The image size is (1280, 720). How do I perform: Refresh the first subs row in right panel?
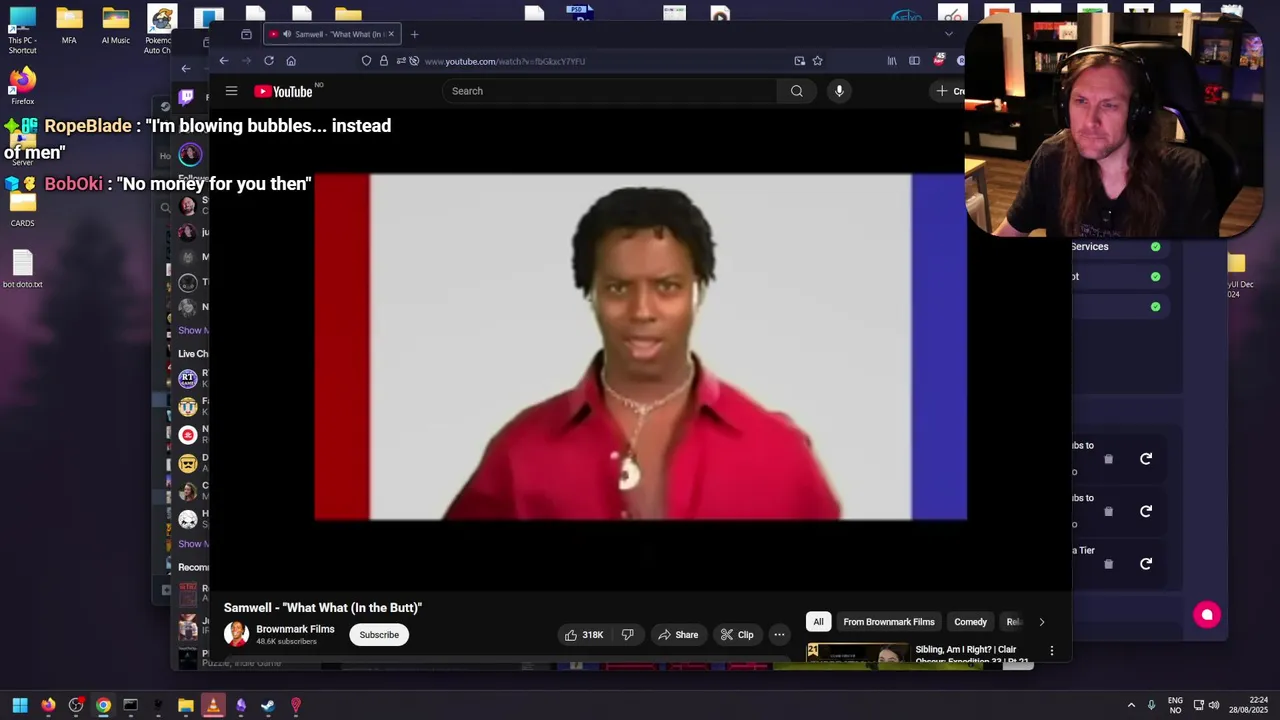pos(1146,459)
